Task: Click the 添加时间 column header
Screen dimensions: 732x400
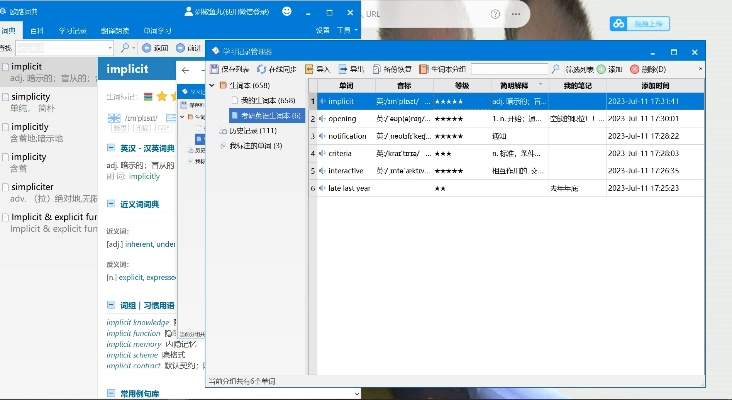Action: 655,85
